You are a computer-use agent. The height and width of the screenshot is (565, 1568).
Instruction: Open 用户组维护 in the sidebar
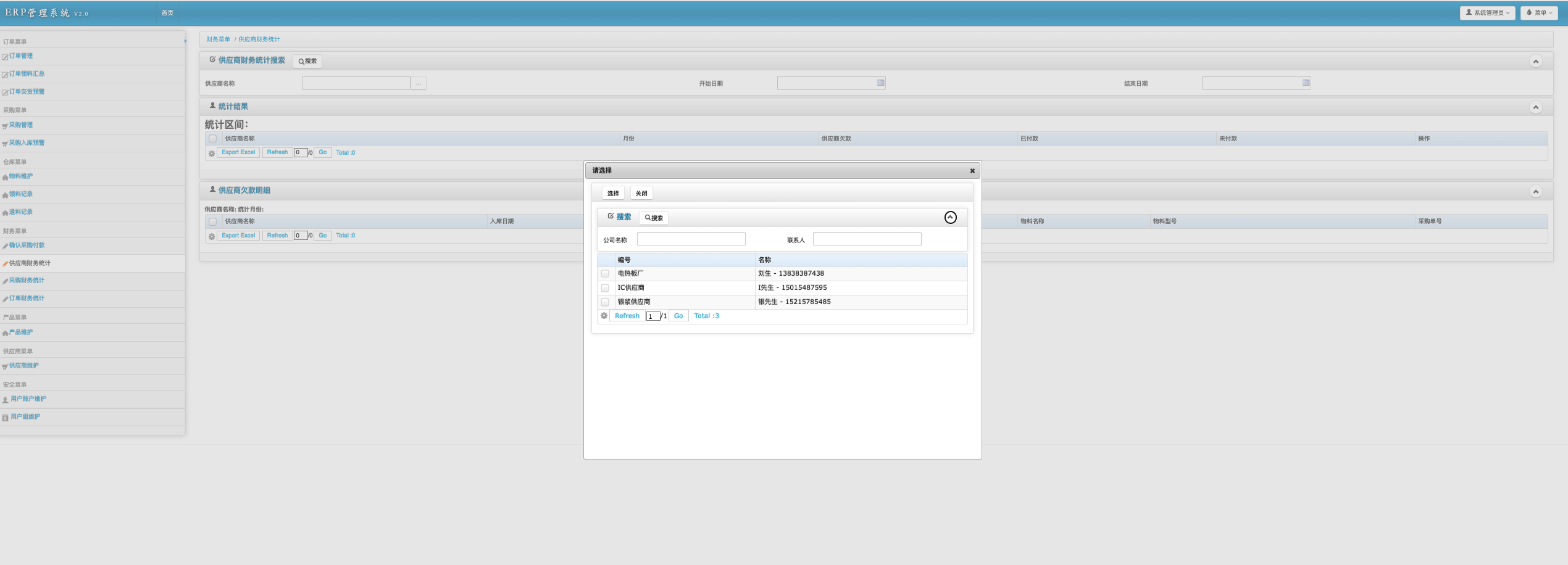(x=25, y=417)
